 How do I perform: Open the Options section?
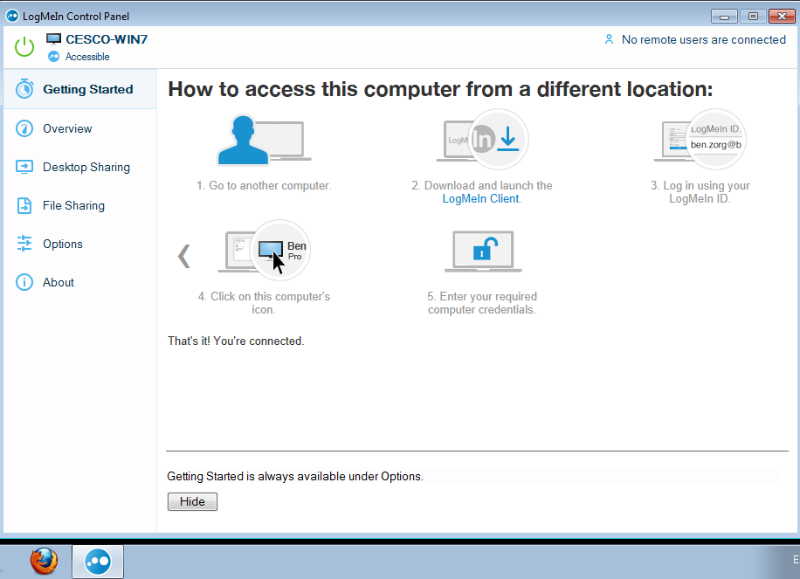coord(62,244)
